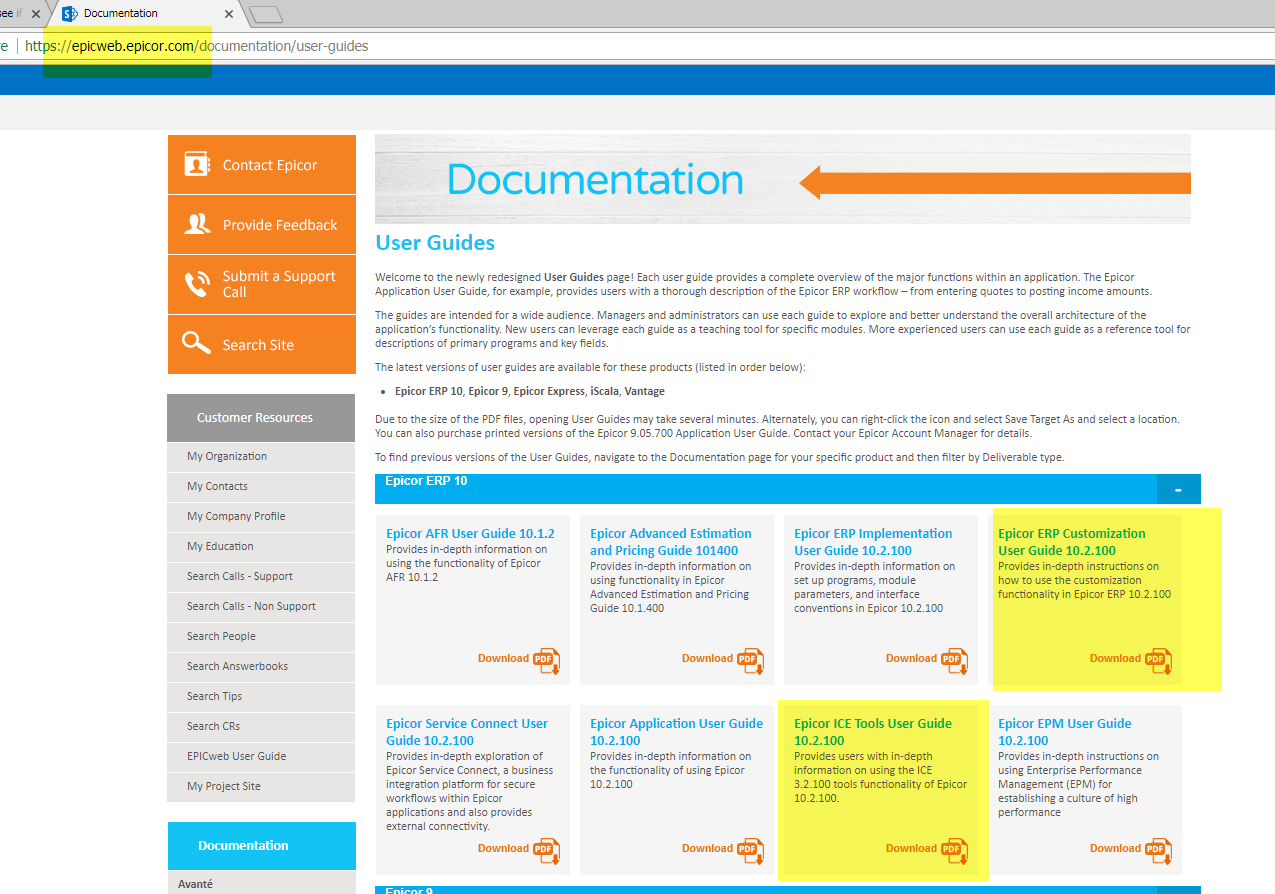Viewport: 1275px width, 894px height.
Task: Open the Avanté documentation link
Action: pyautogui.click(x=195, y=884)
